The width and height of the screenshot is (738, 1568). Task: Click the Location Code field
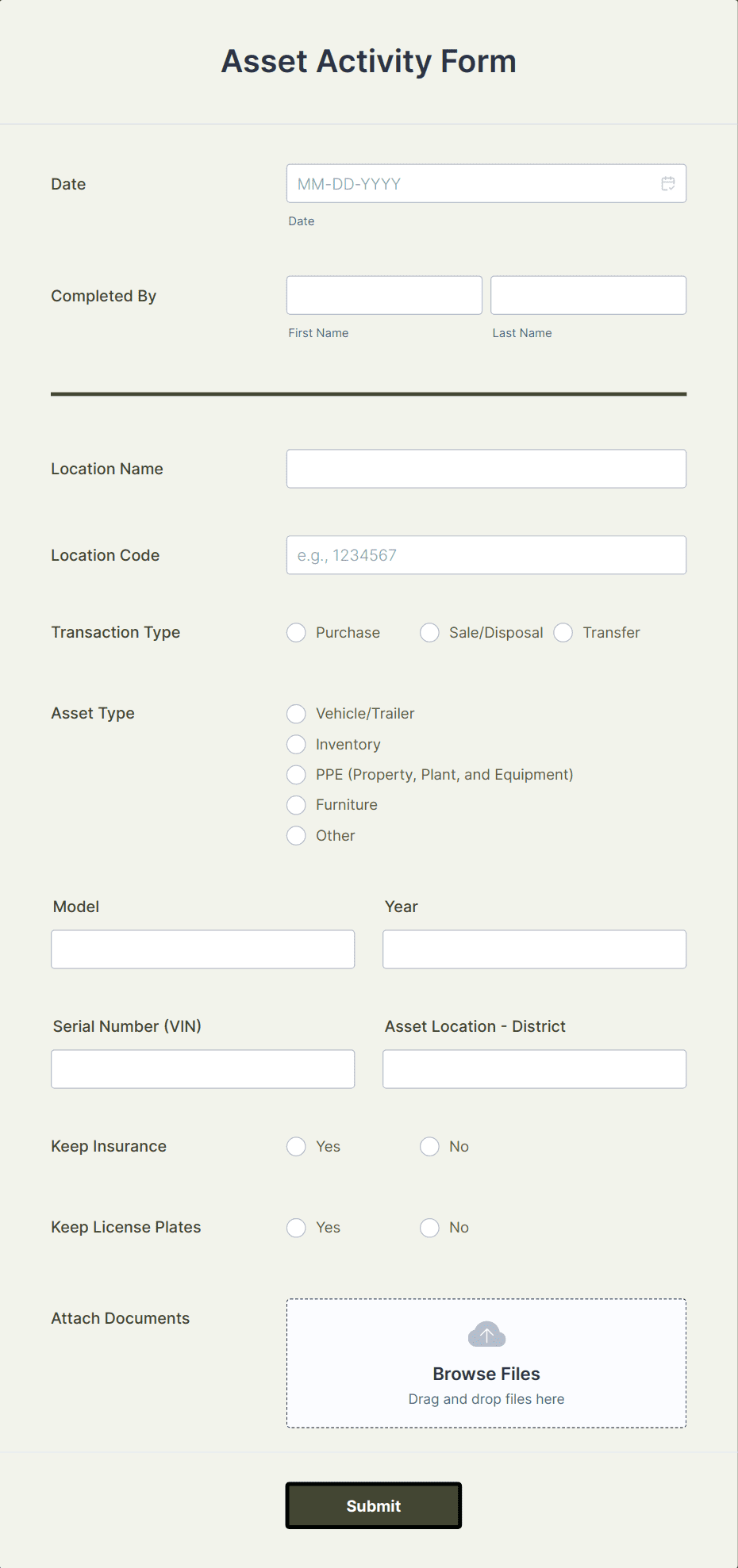pyautogui.click(x=486, y=555)
